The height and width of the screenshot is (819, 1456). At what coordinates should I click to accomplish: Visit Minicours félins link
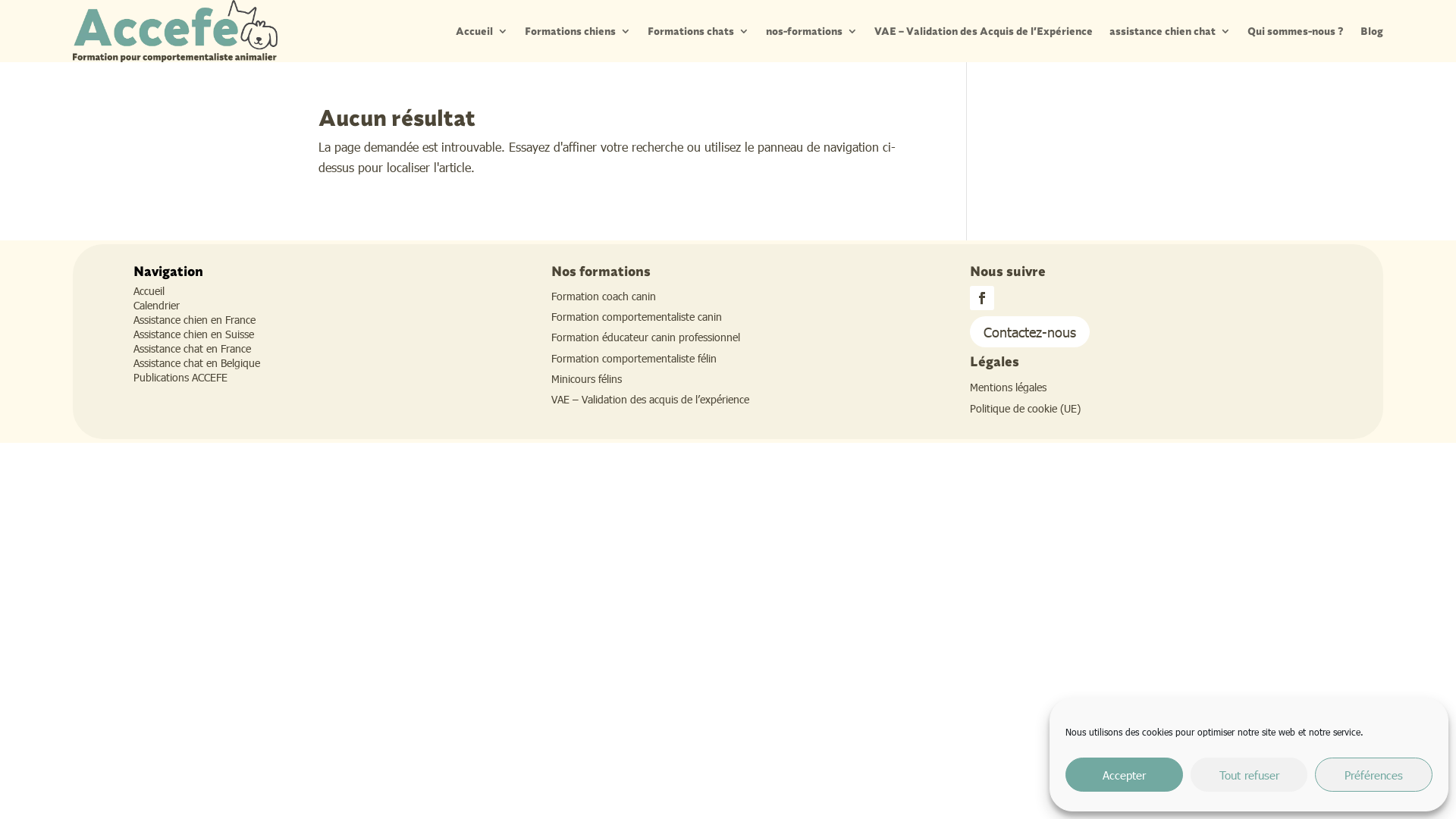586,378
